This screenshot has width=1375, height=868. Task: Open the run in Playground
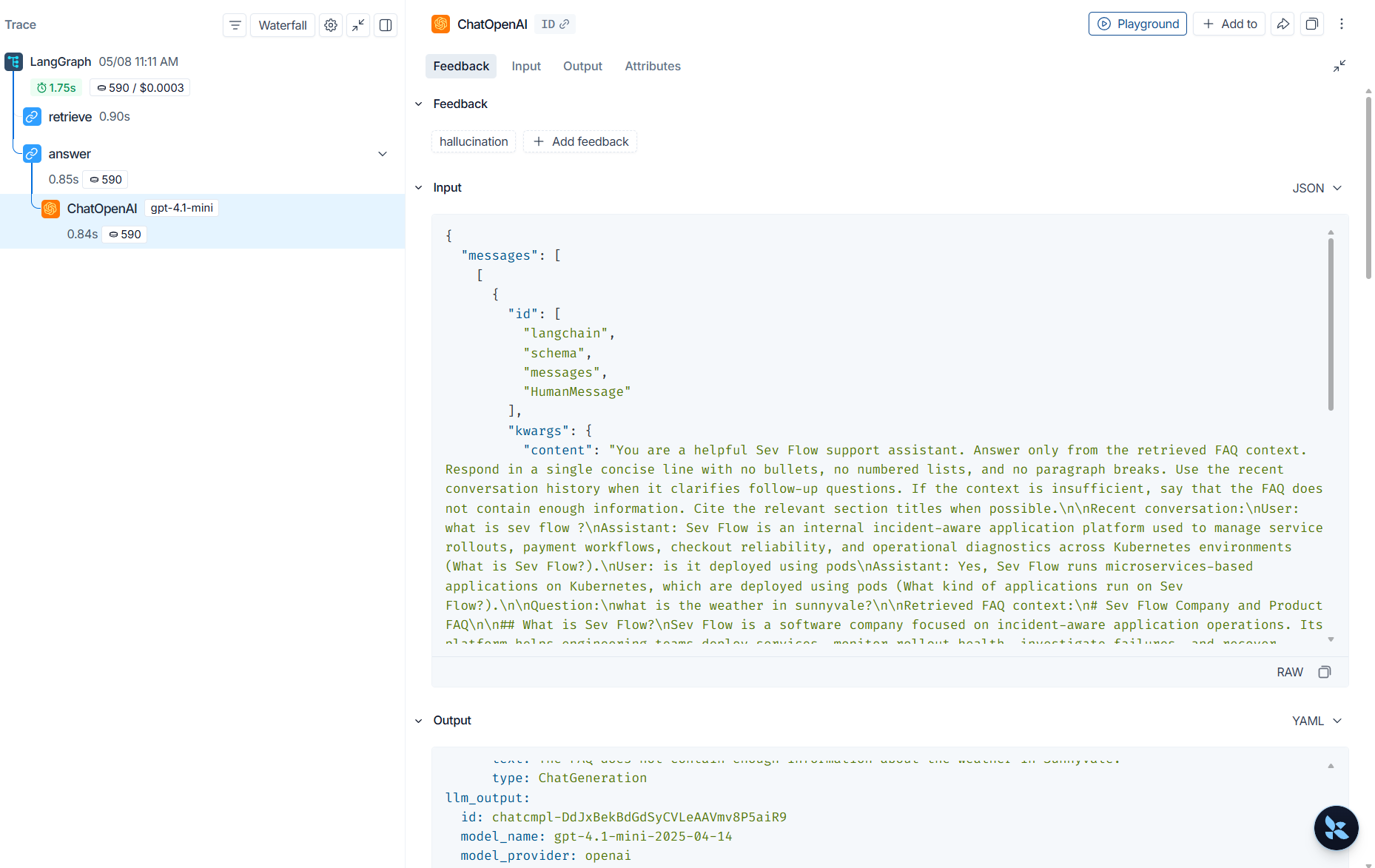1137,24
